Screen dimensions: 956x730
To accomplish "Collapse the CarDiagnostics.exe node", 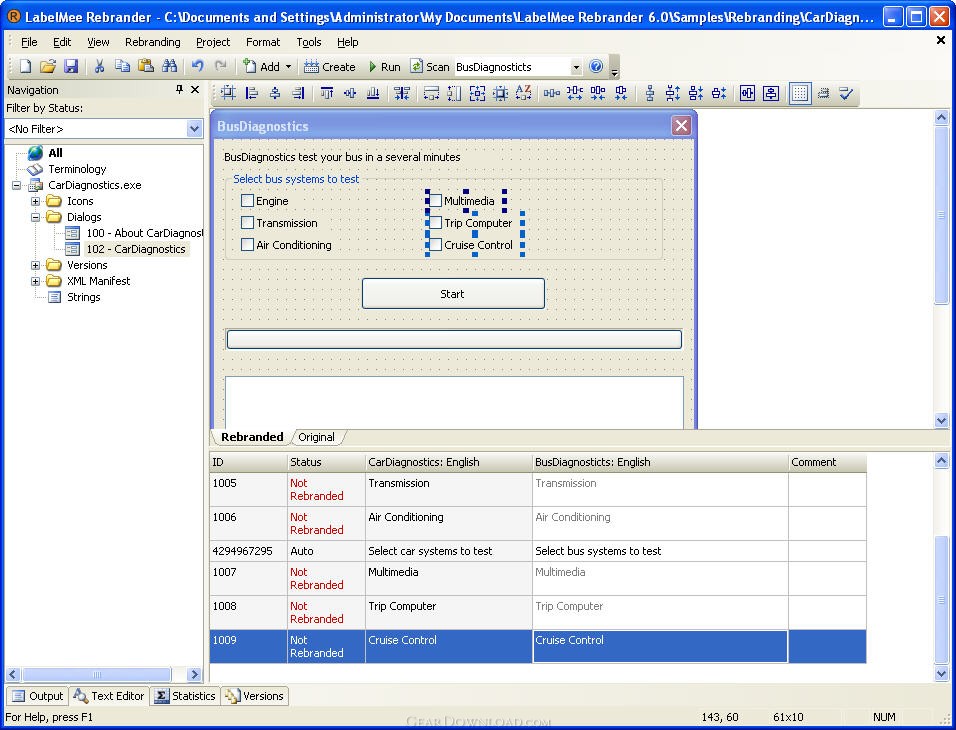I will 16,185.
